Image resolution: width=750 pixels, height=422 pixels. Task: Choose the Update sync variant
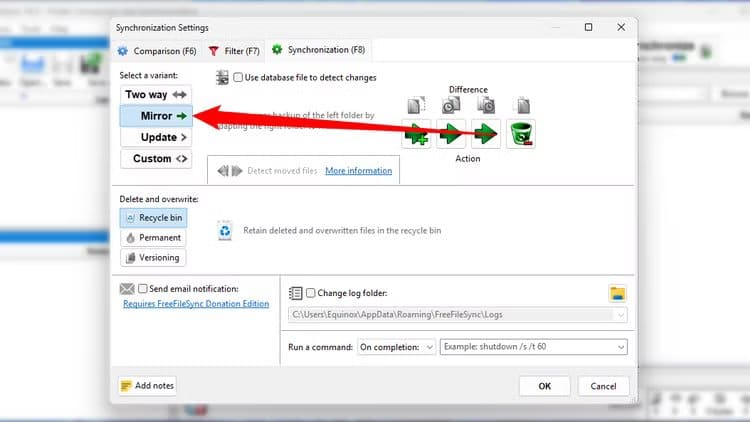point(156,137)
